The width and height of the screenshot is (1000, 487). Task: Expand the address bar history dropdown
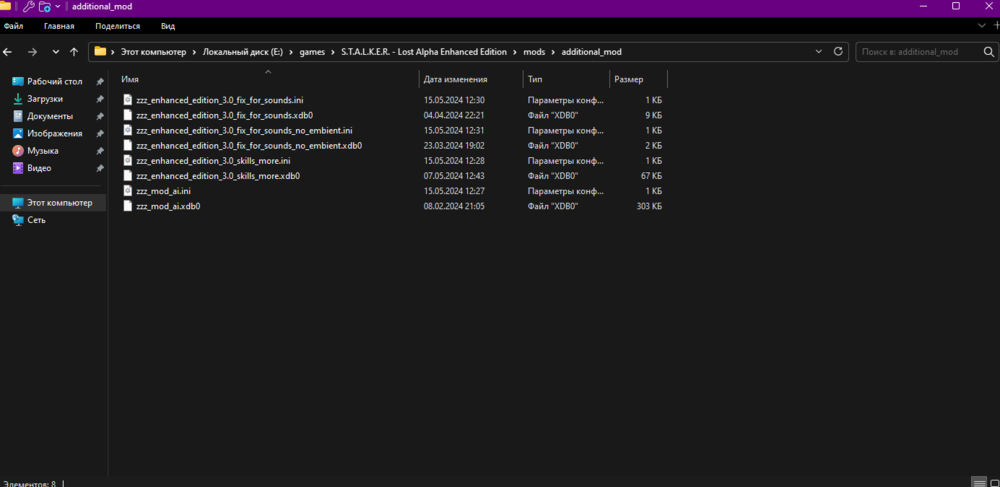coord(819,51)
